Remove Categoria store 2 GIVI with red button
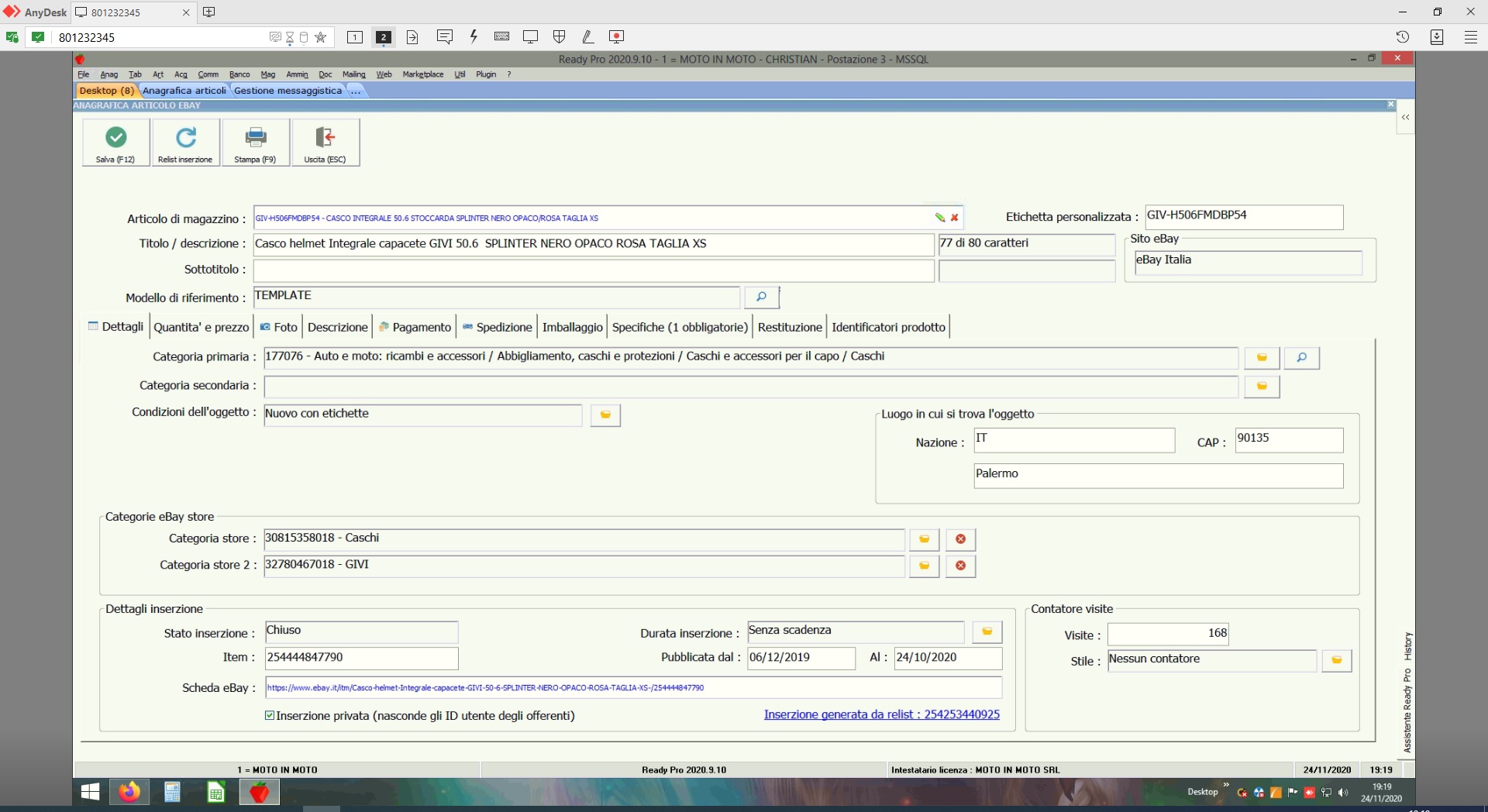1488x812 pixels. pos(960,566)
